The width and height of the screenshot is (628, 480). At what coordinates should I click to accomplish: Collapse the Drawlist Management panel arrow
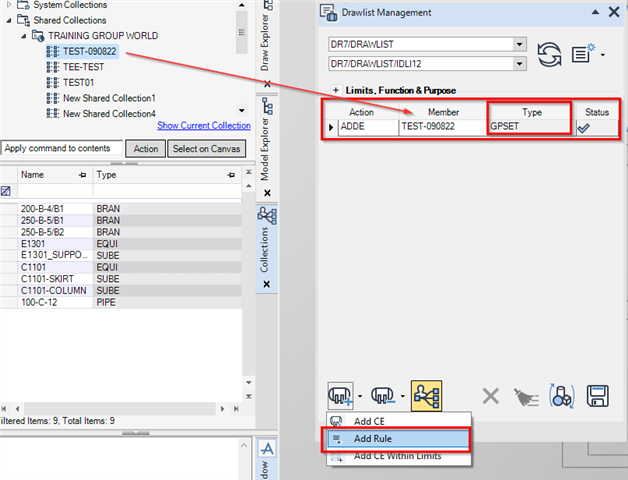595,12
